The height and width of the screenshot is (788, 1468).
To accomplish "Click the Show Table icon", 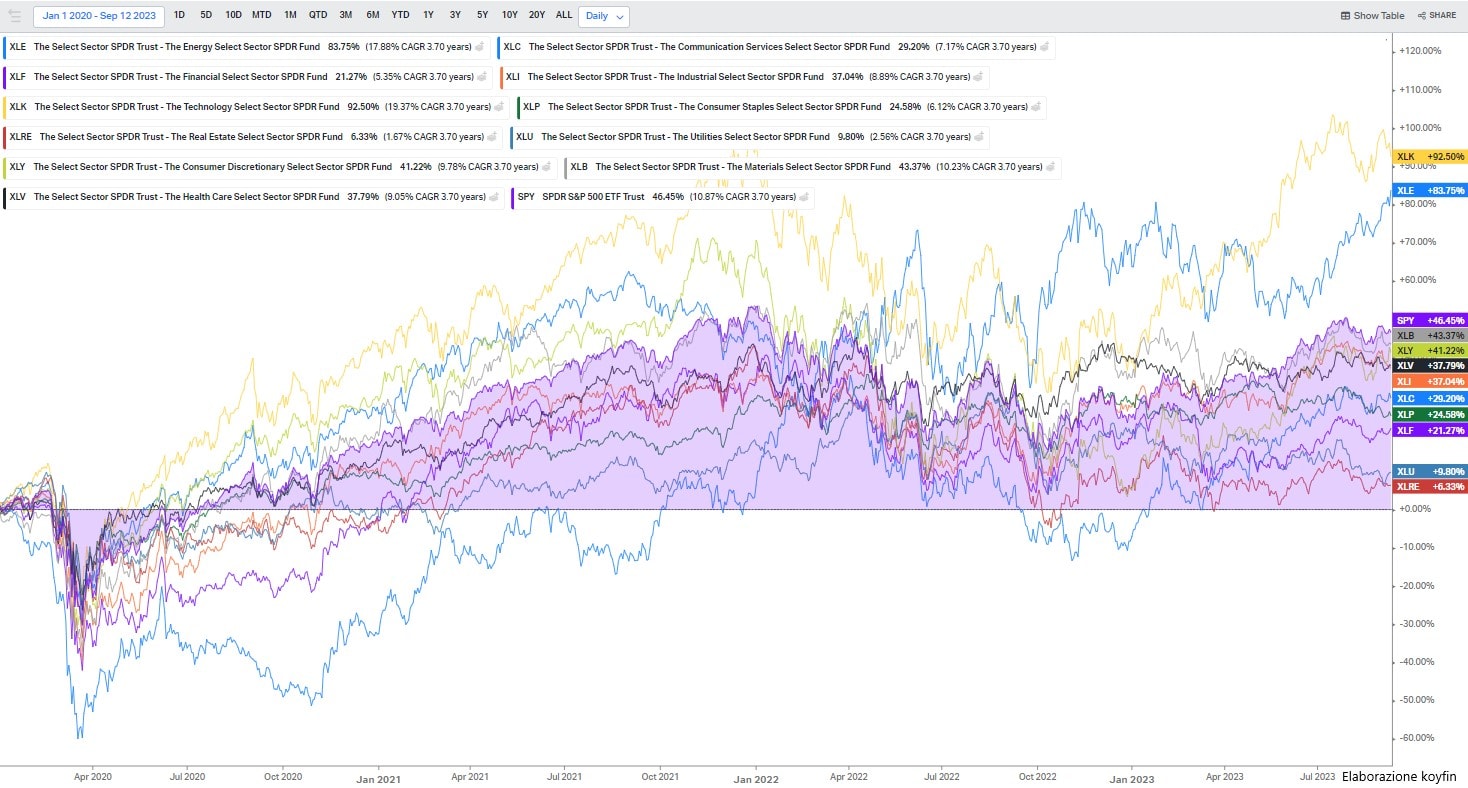I will [x=1346, y=16].
